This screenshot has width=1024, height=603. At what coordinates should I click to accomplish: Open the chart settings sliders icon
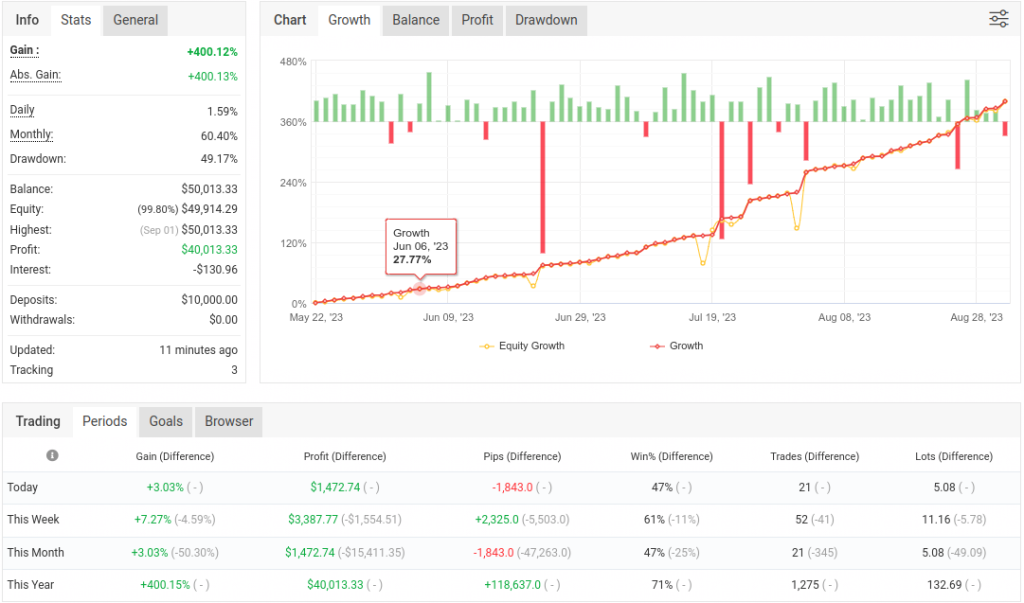(x=999, y=19)
